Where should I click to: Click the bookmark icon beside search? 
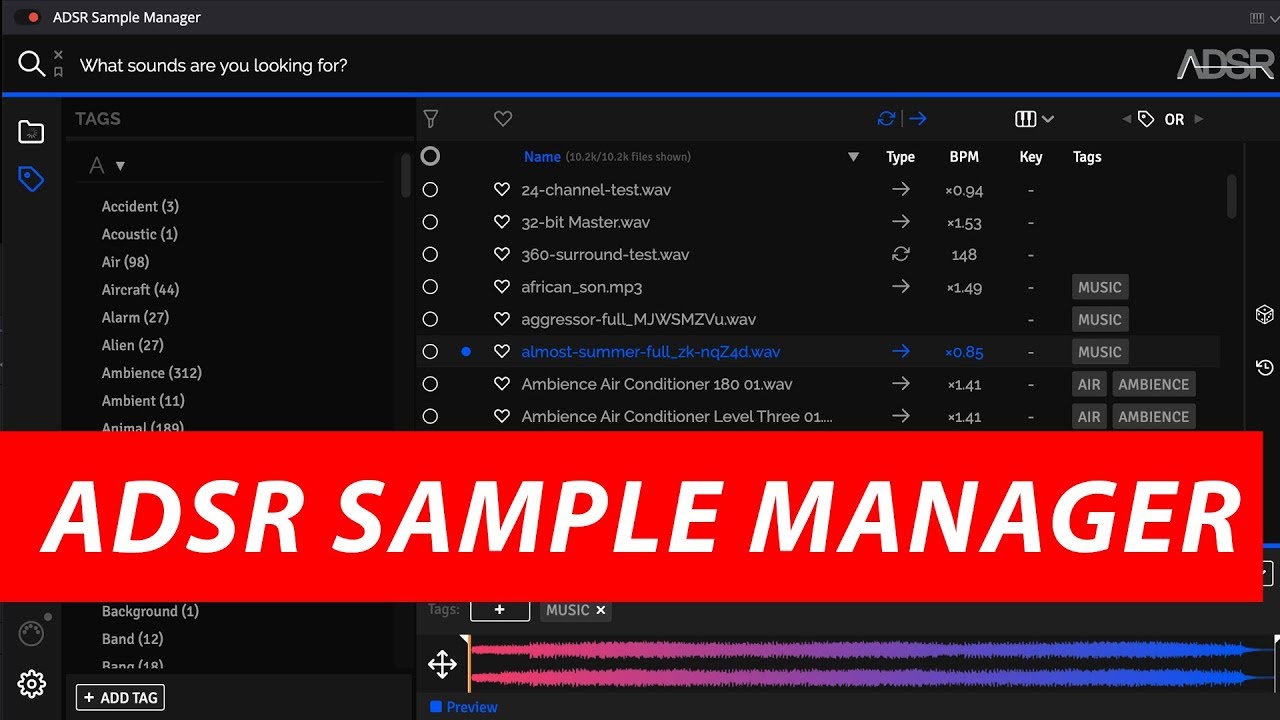point(58,72)
